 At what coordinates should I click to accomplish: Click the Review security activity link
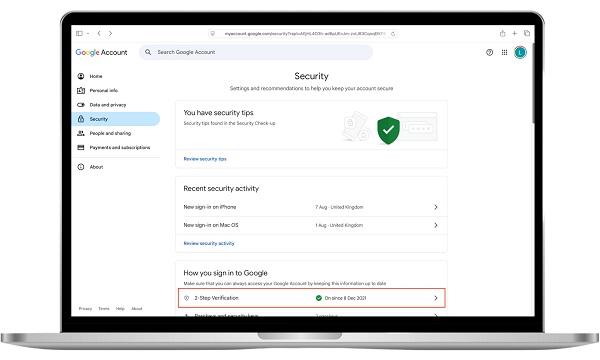tap(209, 243)
